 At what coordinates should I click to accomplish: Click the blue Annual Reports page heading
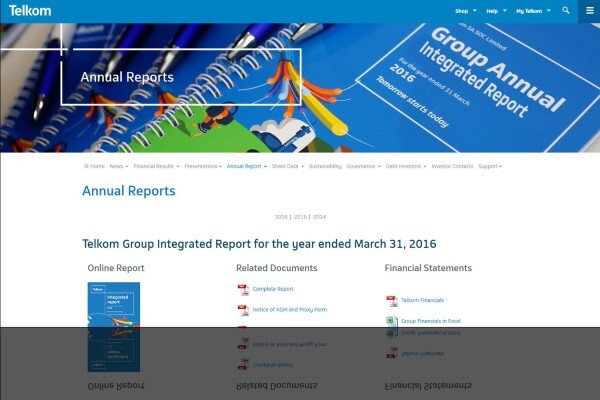click(x=129, y=191)
